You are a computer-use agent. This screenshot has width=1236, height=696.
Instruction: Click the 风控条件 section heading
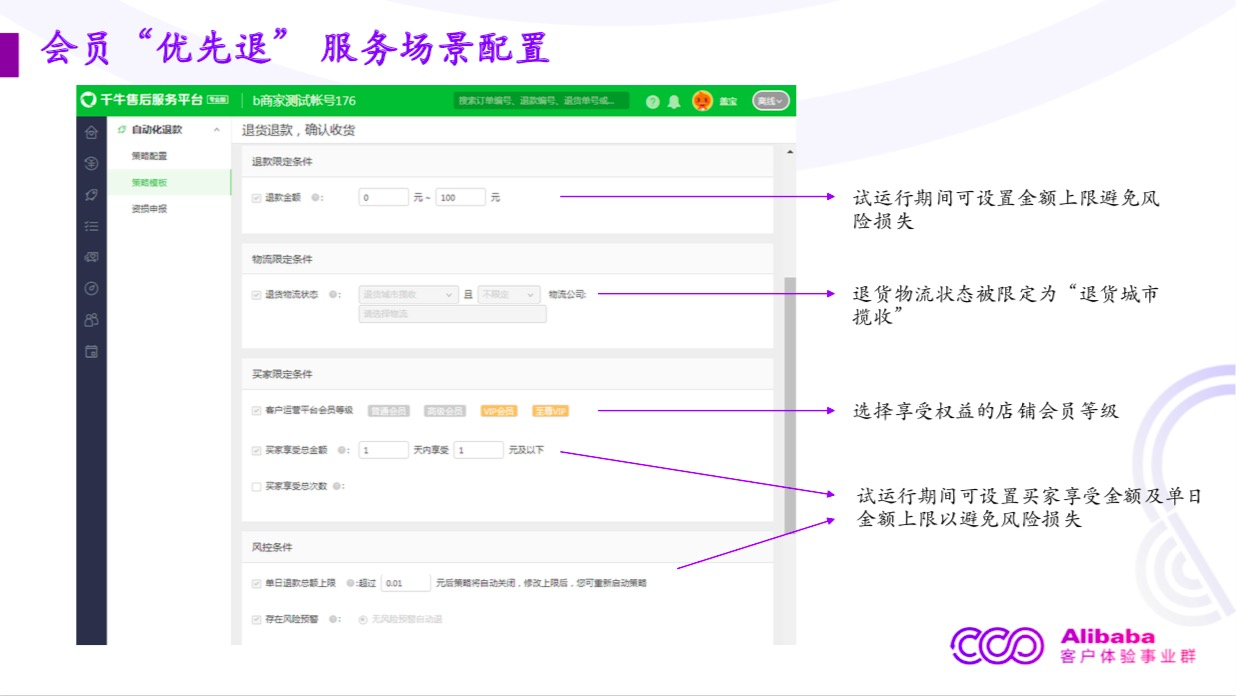pyautogui.click(x=272, y=547)
